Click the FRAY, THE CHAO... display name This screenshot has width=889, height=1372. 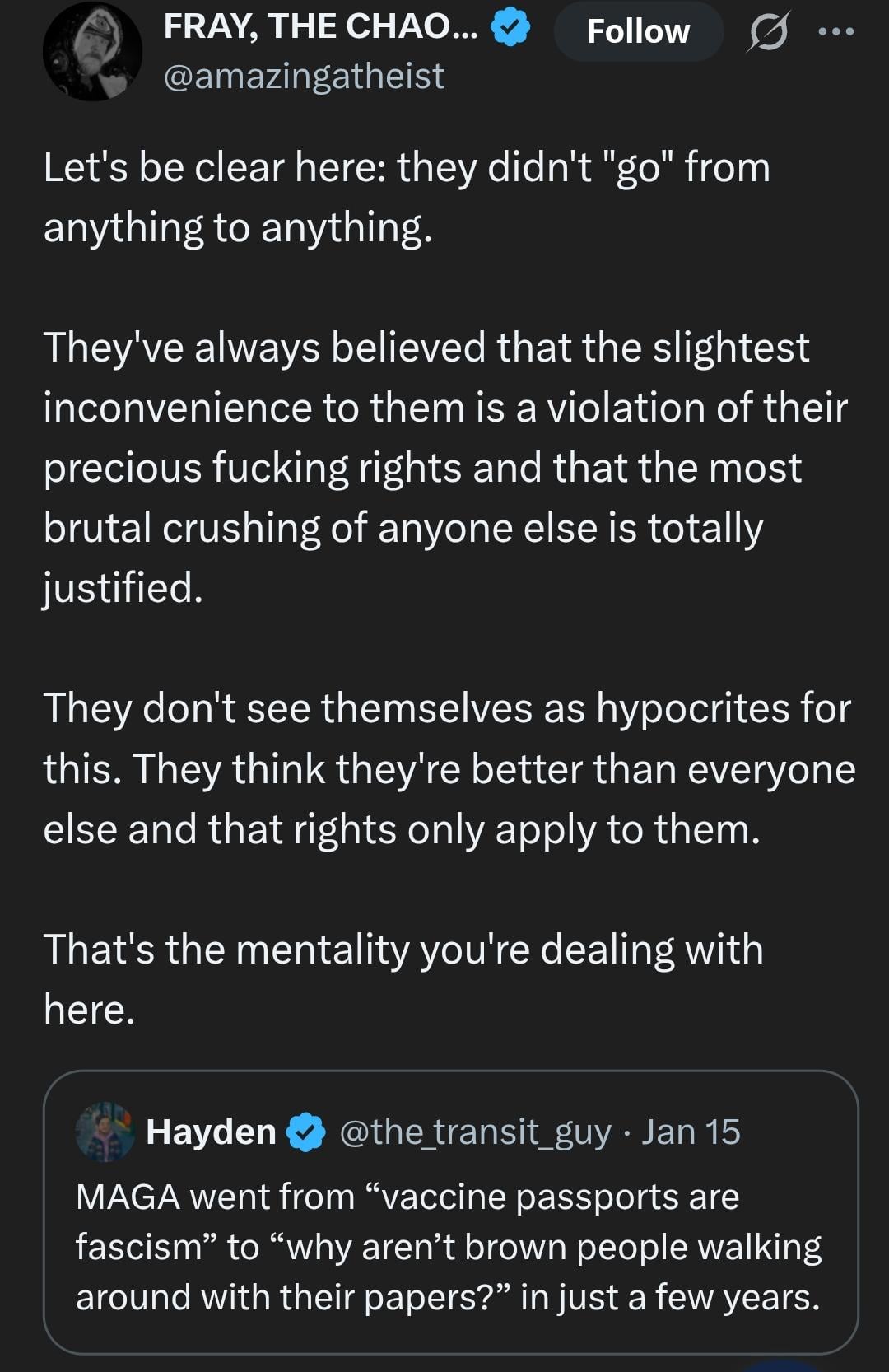(319, 27)
